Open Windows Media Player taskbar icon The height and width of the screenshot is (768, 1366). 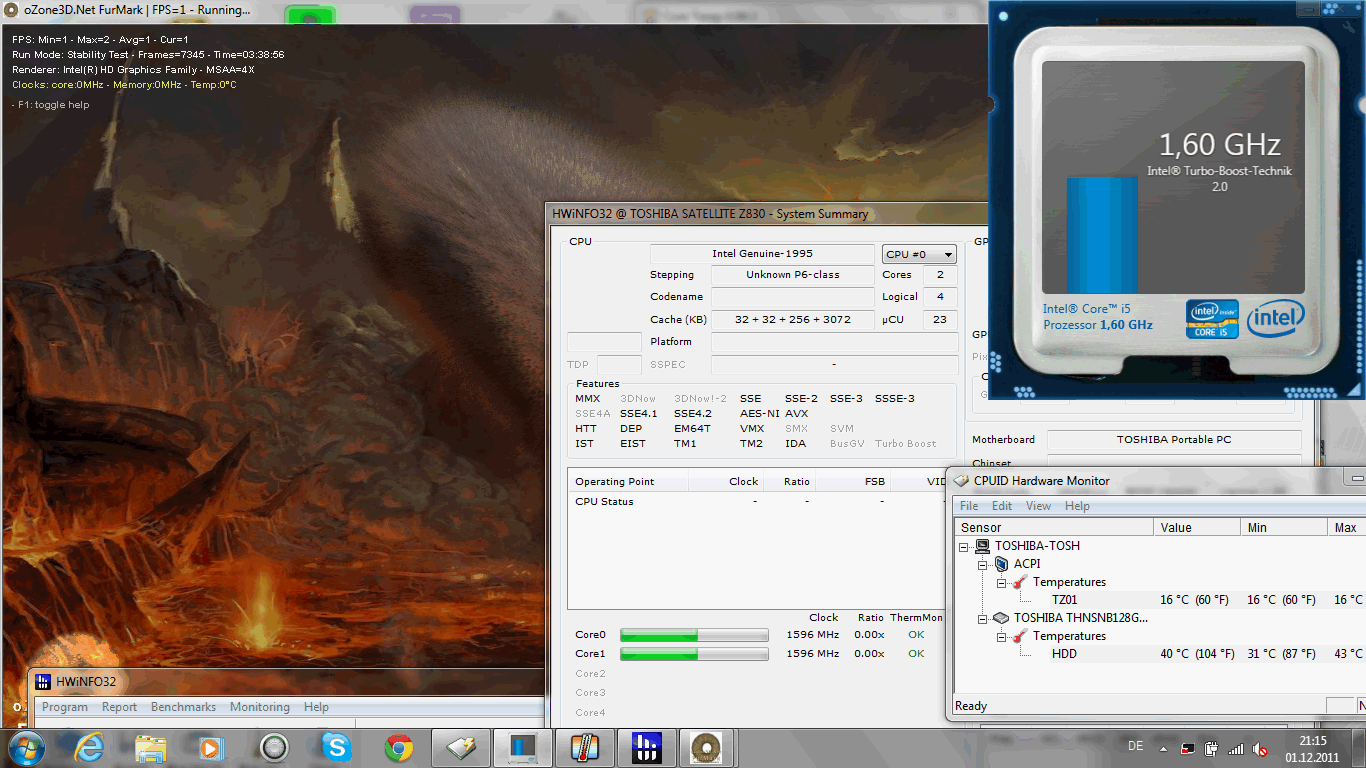click(210, 747)
